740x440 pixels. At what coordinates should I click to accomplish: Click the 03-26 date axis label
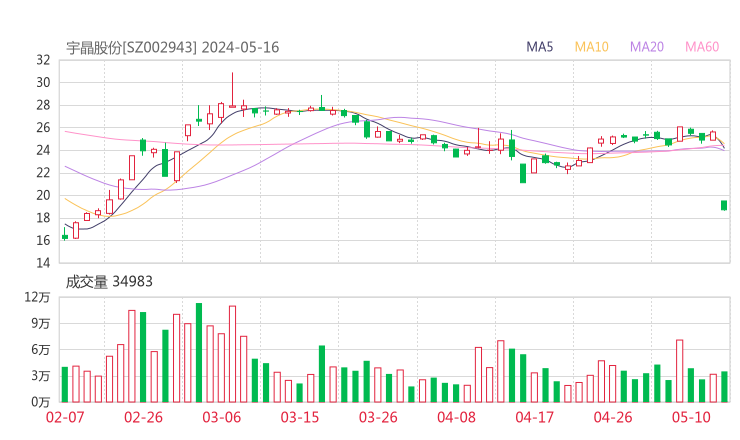378,417
